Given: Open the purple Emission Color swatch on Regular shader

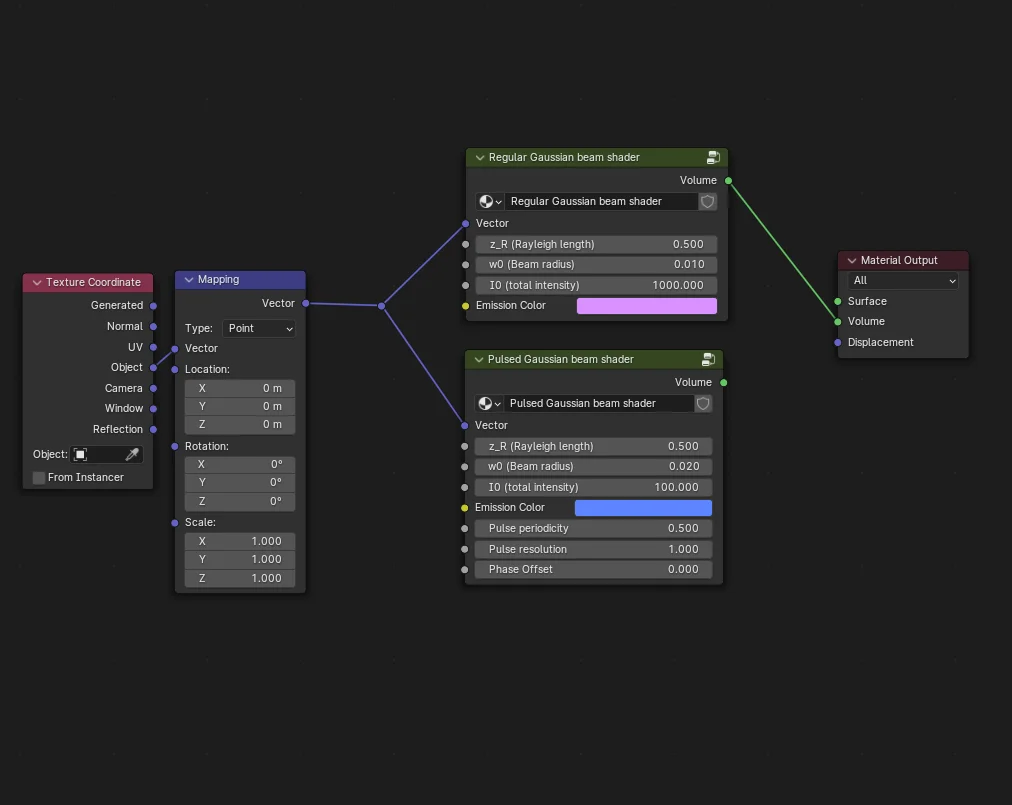Looking at the screenshot, I should 645,305.
